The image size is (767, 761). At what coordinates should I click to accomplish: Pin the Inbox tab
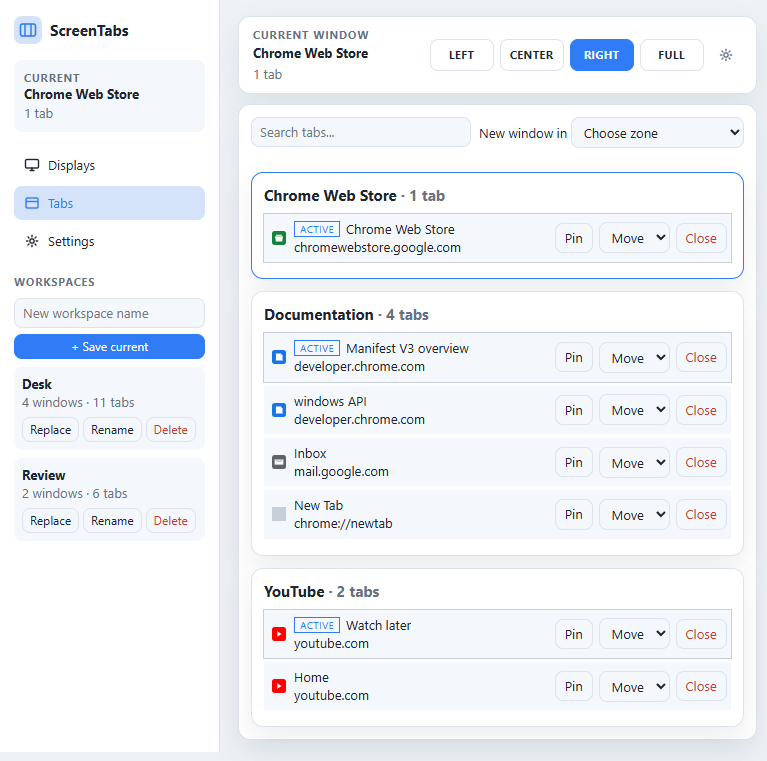(x=574, y=462)
